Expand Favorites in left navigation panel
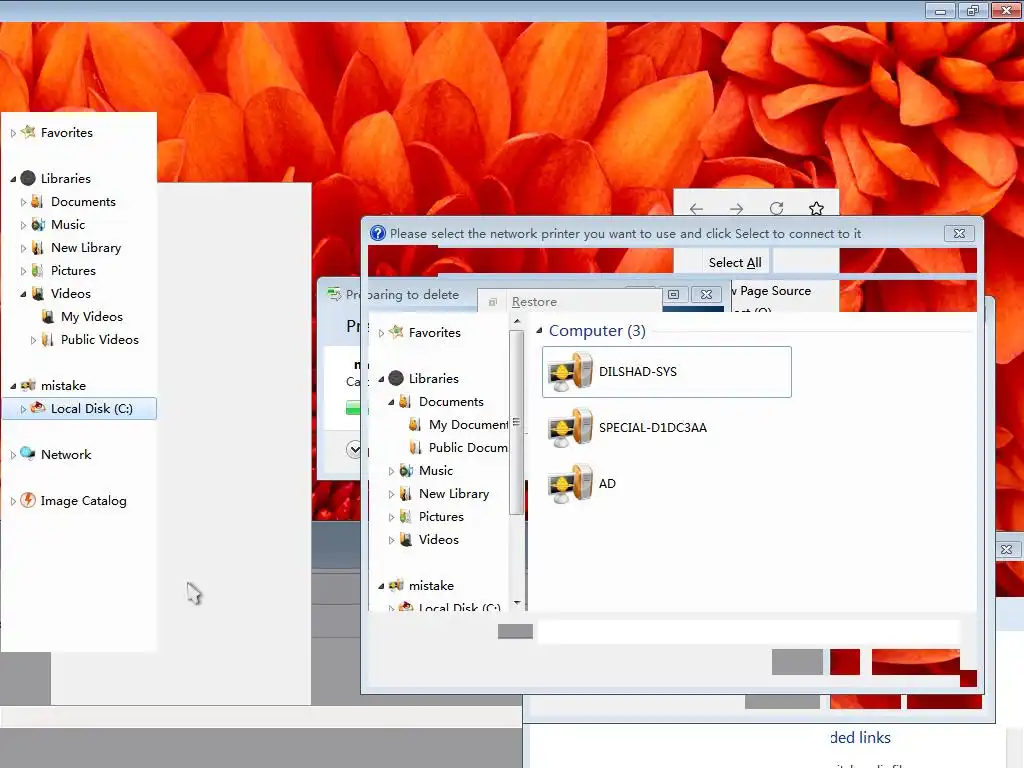Screen dimensions: 1024x768 point(13,133)
